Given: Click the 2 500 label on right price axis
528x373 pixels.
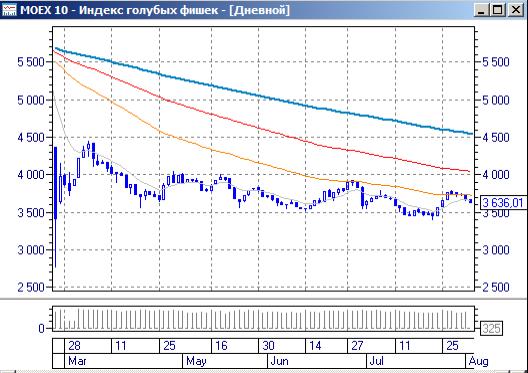Looking at the screenshot, I should tap(496, 287).
